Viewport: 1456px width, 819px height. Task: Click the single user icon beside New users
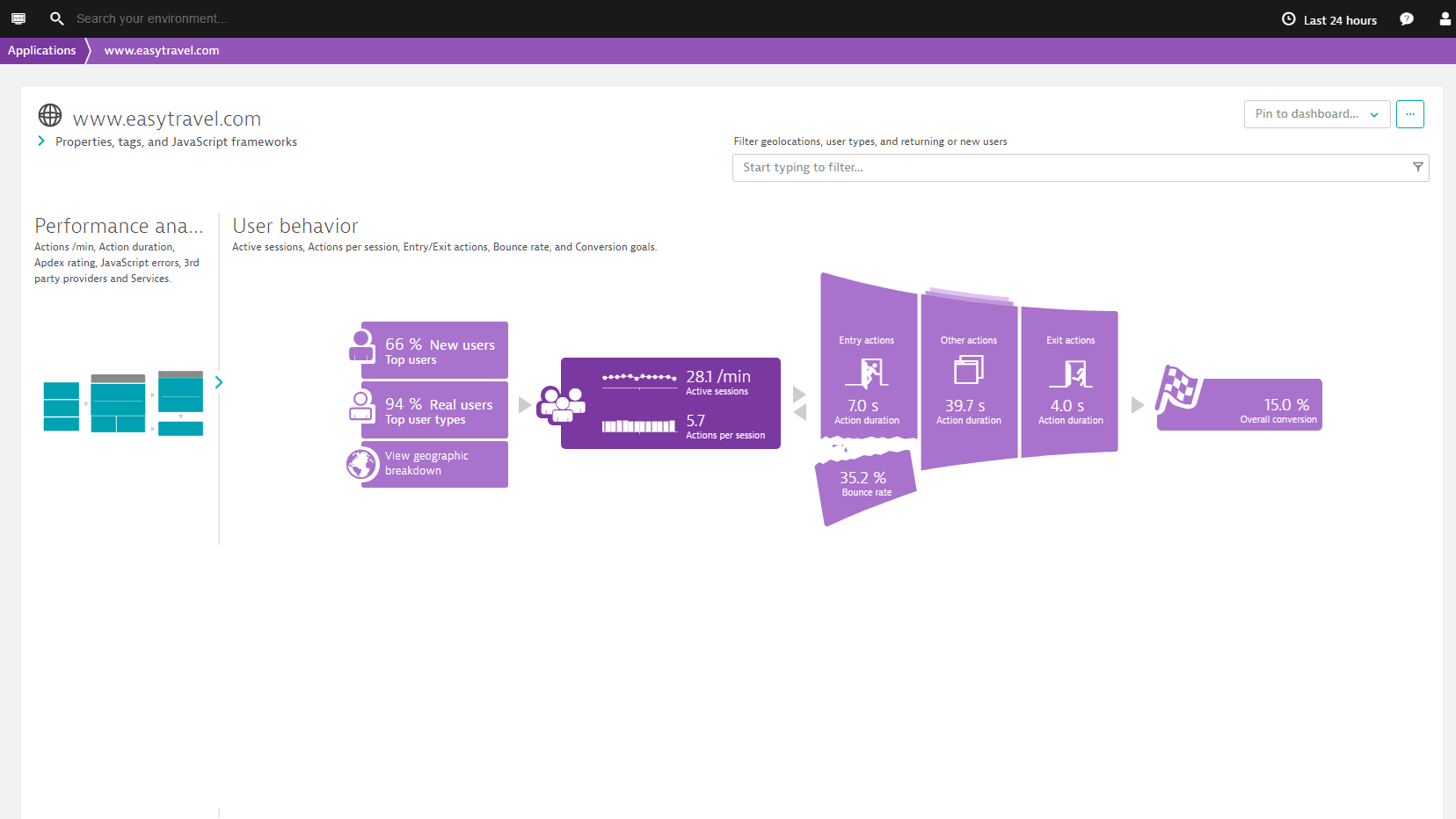tap(361, 345)
